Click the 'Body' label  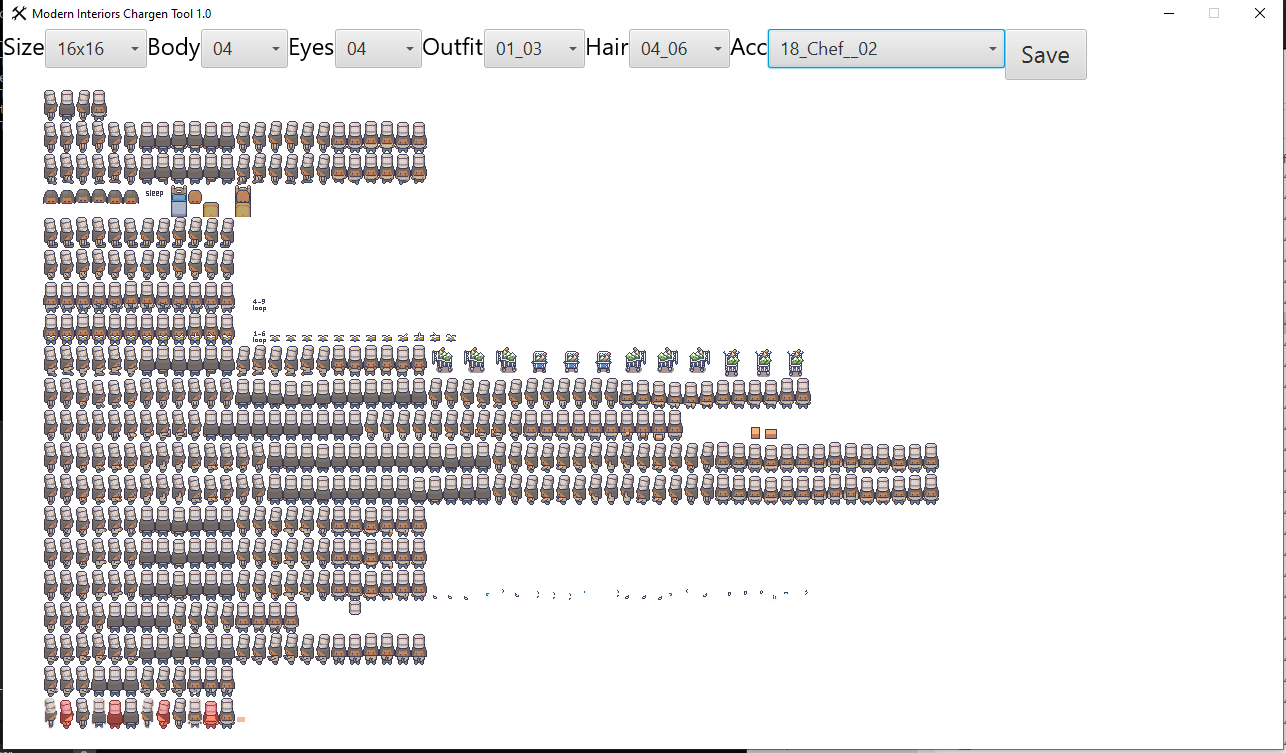tap(174, 47)
